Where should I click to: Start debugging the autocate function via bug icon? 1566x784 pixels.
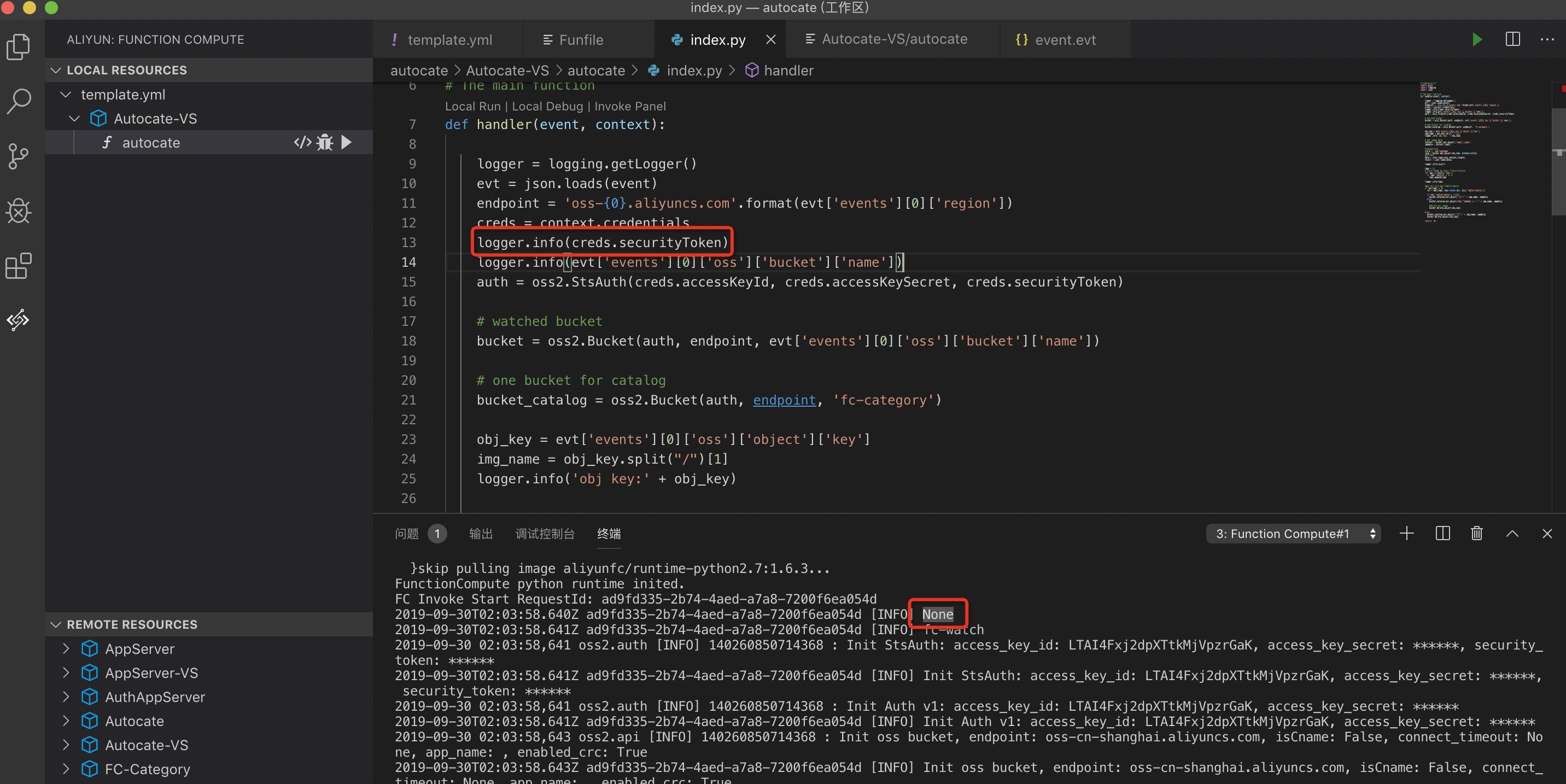tap(325, 142)
